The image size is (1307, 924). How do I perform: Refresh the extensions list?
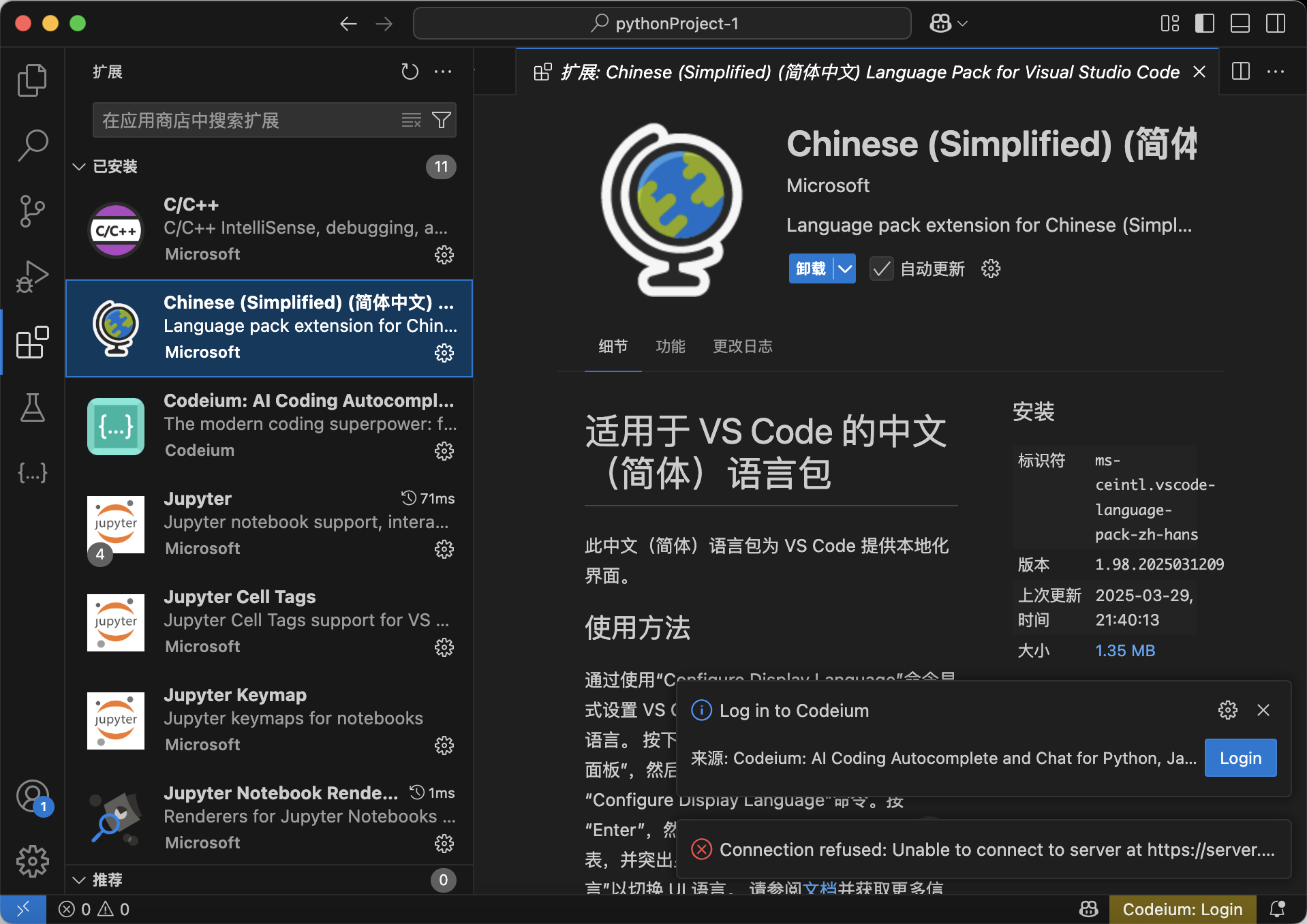coord(410,72)
